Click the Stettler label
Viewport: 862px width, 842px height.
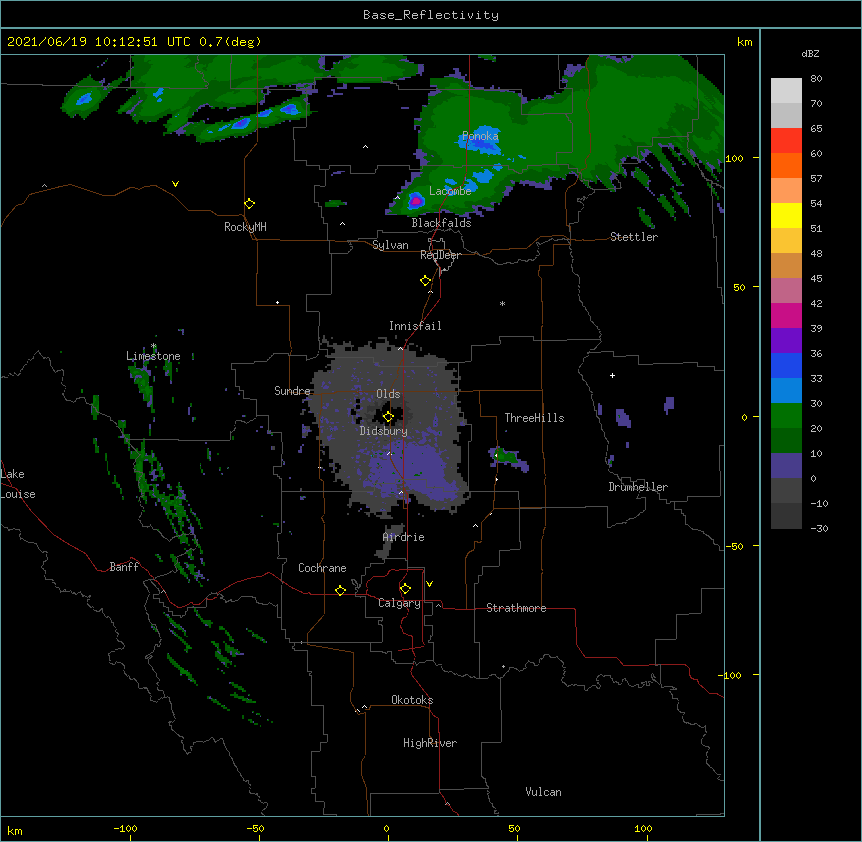(634, 237)
